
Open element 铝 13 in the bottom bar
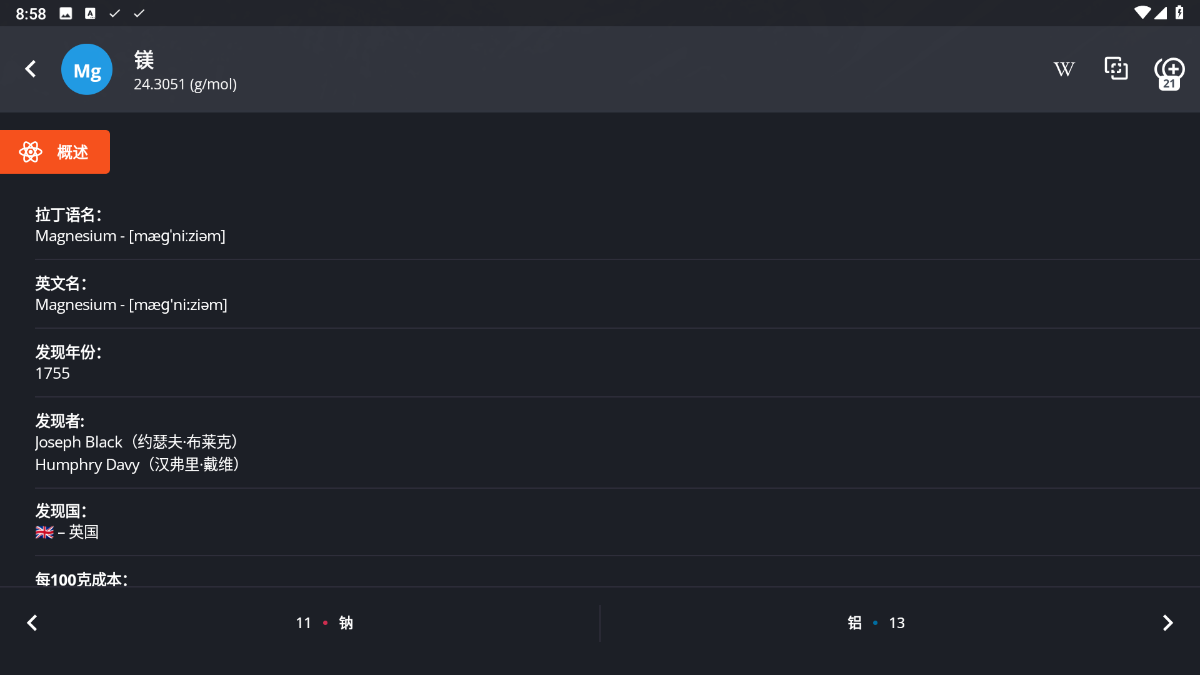click(x=876, y=623)
